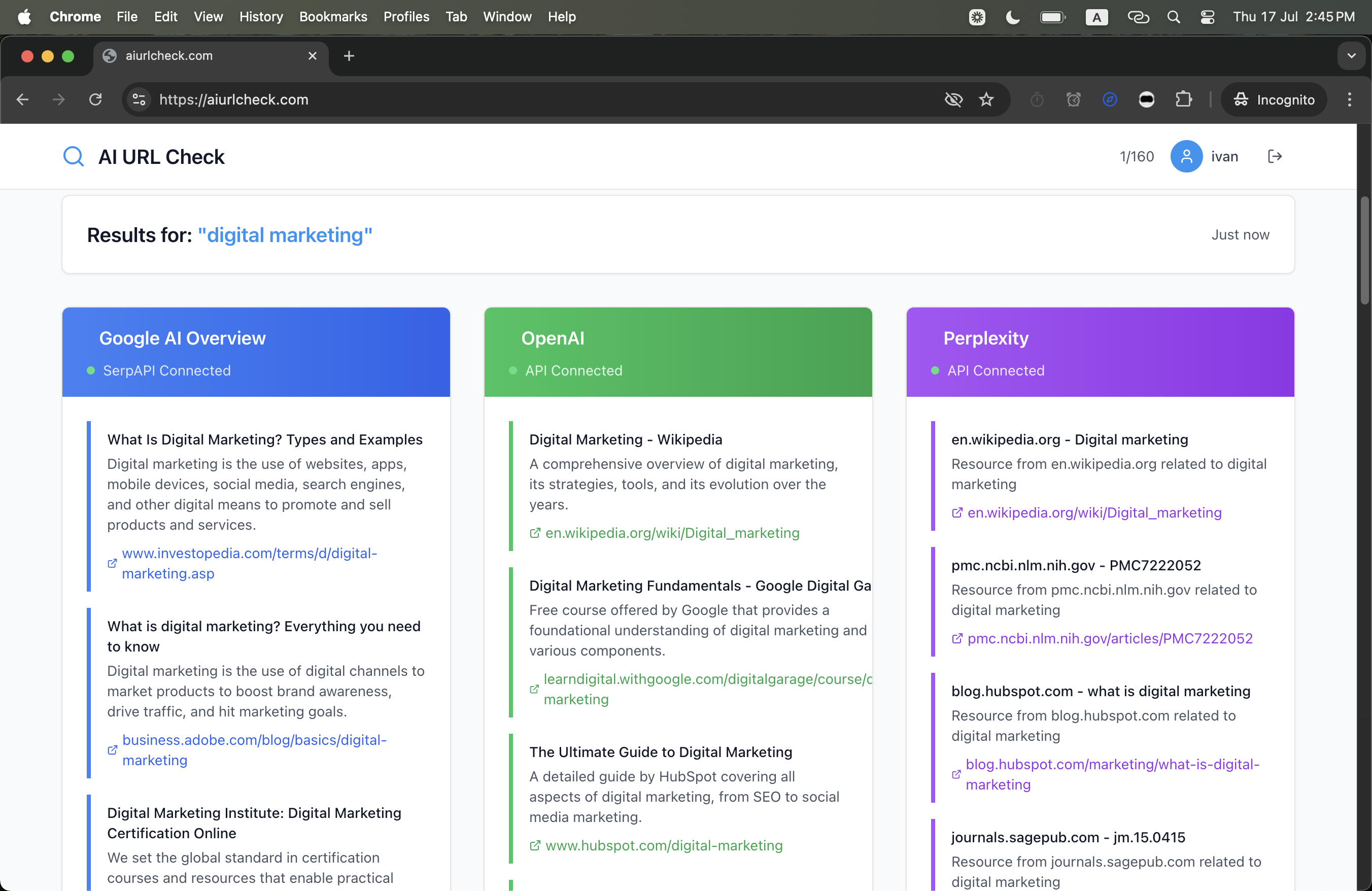
Task: Expand the tab search dropdown arrow
Action: (1351, 56)
